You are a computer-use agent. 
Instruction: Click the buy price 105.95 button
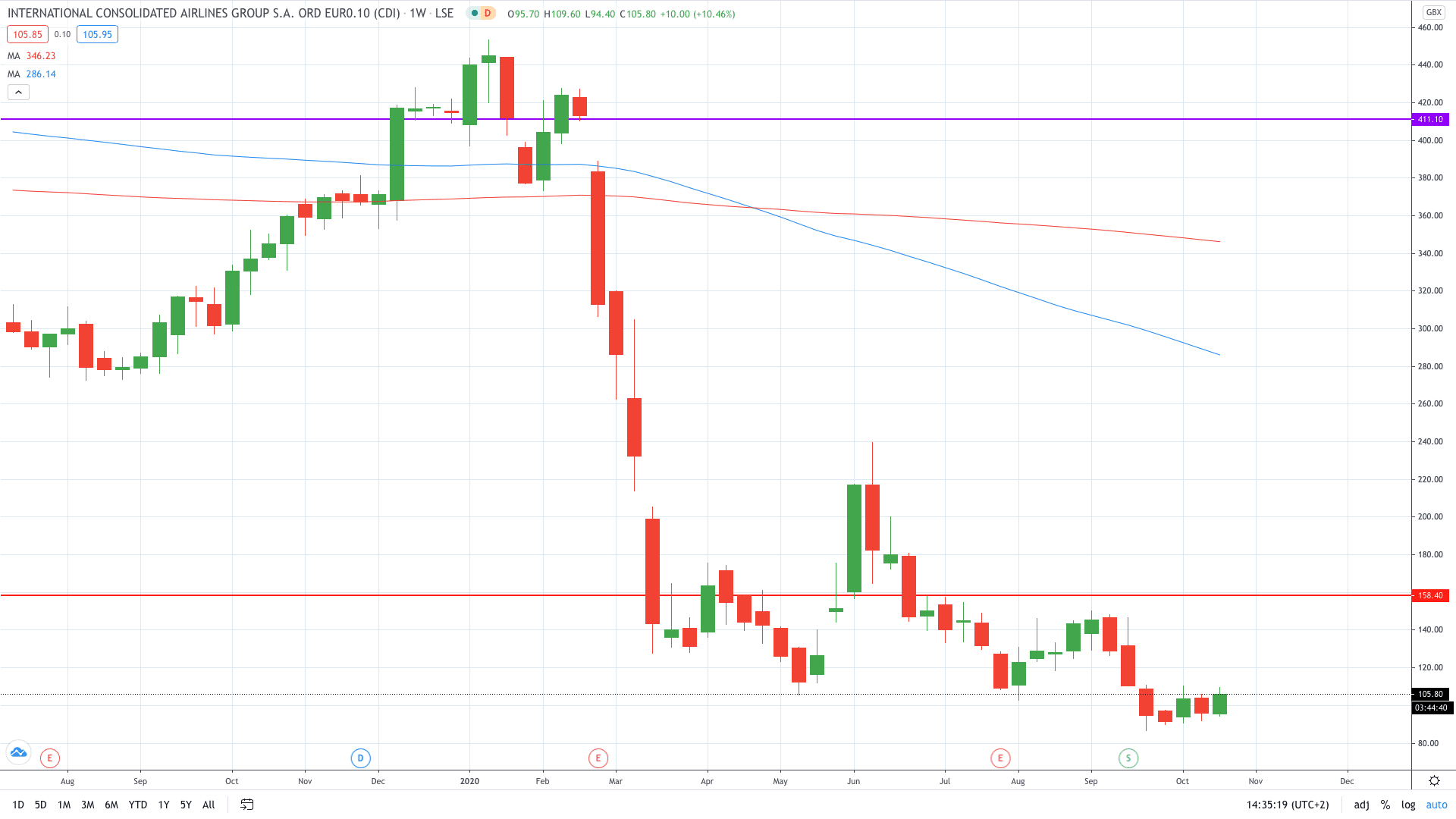tap(97, 34)
